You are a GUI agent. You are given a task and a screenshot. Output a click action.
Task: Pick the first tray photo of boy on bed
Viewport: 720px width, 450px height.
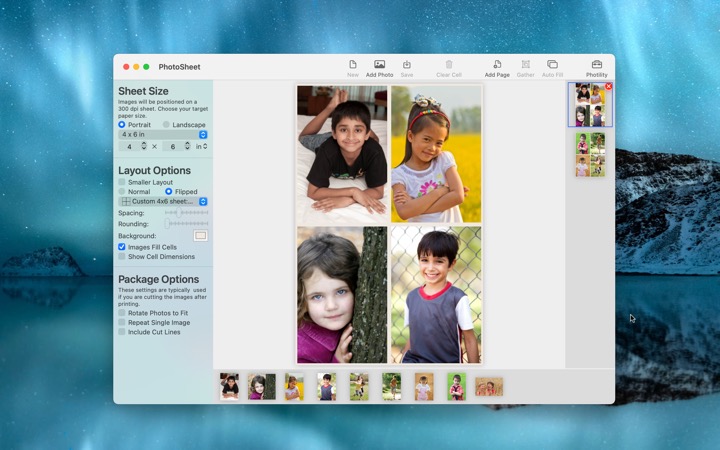(x=229, y=387)
